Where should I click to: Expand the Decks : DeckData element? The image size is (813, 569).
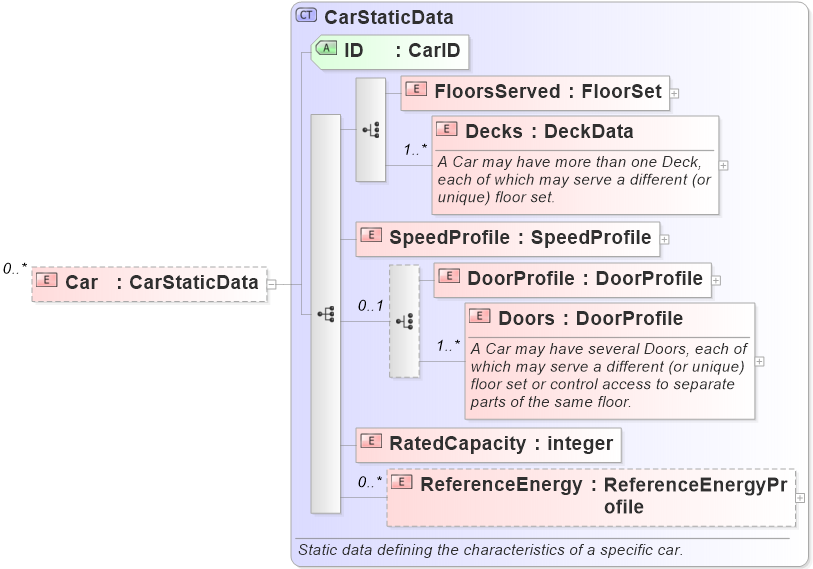pos(724,165)
